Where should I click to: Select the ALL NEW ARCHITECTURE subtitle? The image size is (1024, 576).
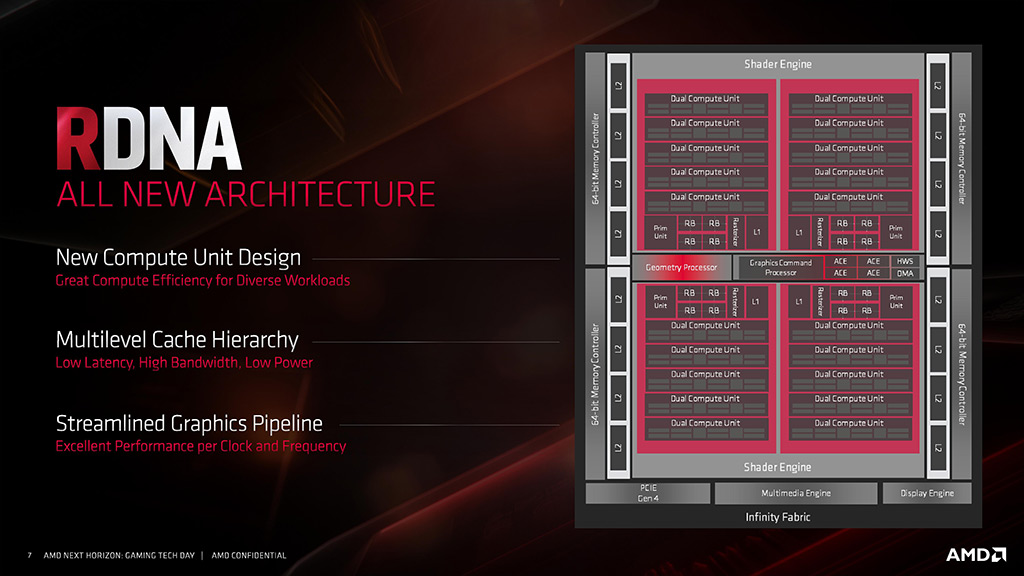point(246,193)
